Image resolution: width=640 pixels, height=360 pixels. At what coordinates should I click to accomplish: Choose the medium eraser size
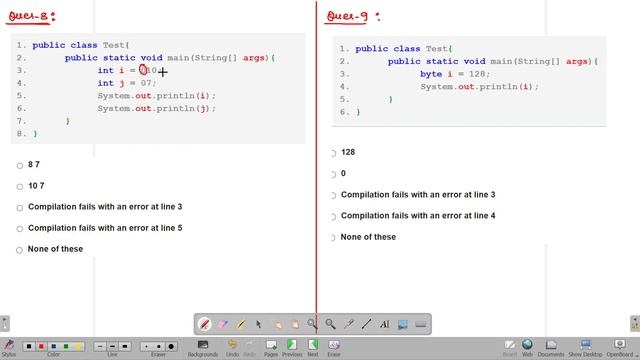pyautogui.click(x=158, y=346)
